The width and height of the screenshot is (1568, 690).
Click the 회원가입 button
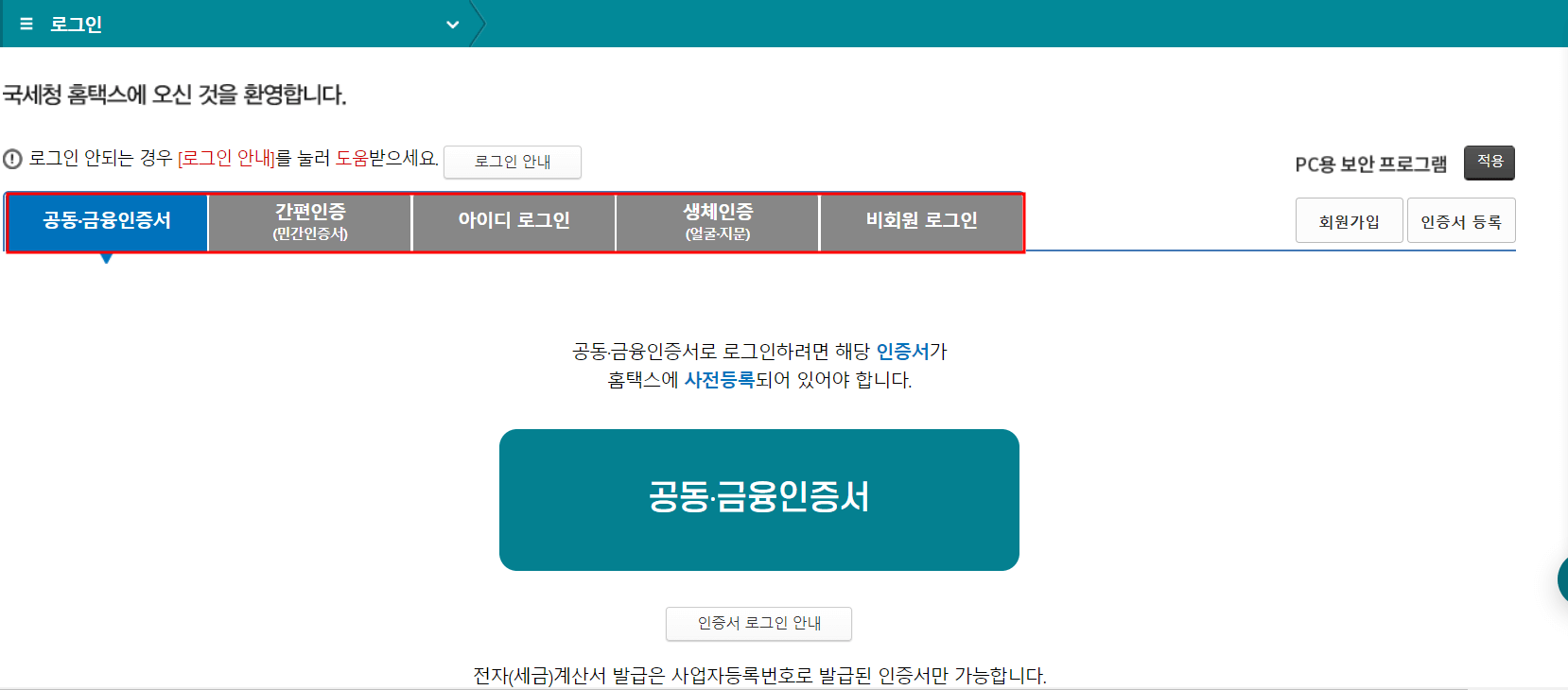[x=1350, y=221]
